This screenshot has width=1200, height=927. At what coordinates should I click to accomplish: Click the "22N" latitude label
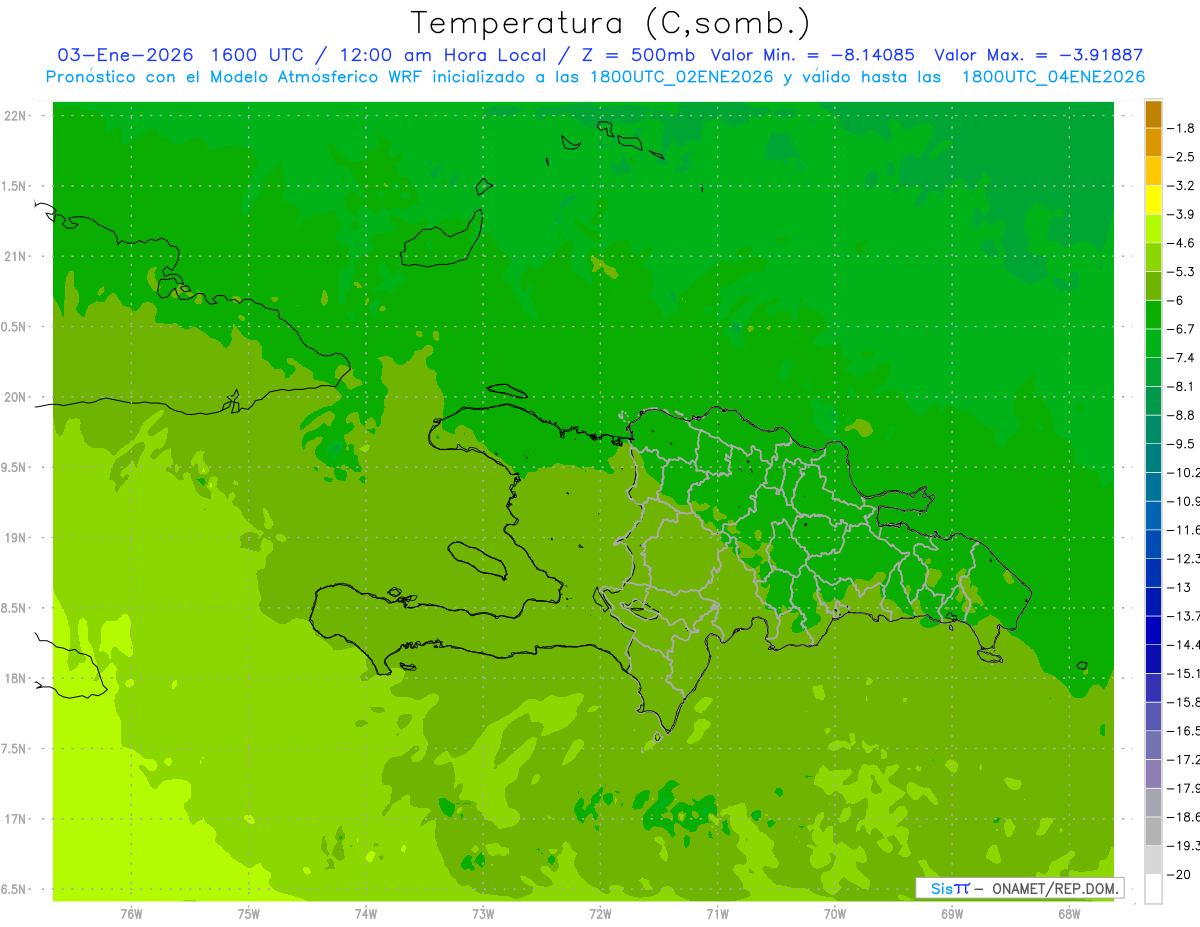pyautogui.click(x=16, y=116)
